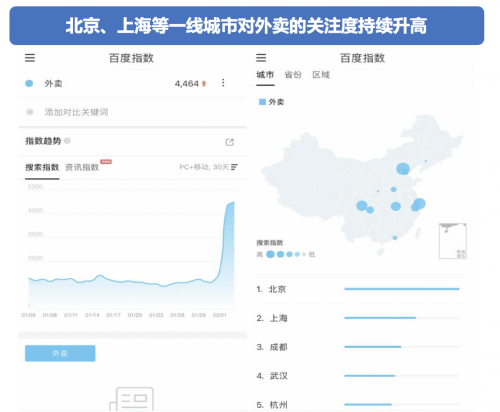Click Shanghai bubble on the map
Screen dimensions: 500x412
coord(420,203)
